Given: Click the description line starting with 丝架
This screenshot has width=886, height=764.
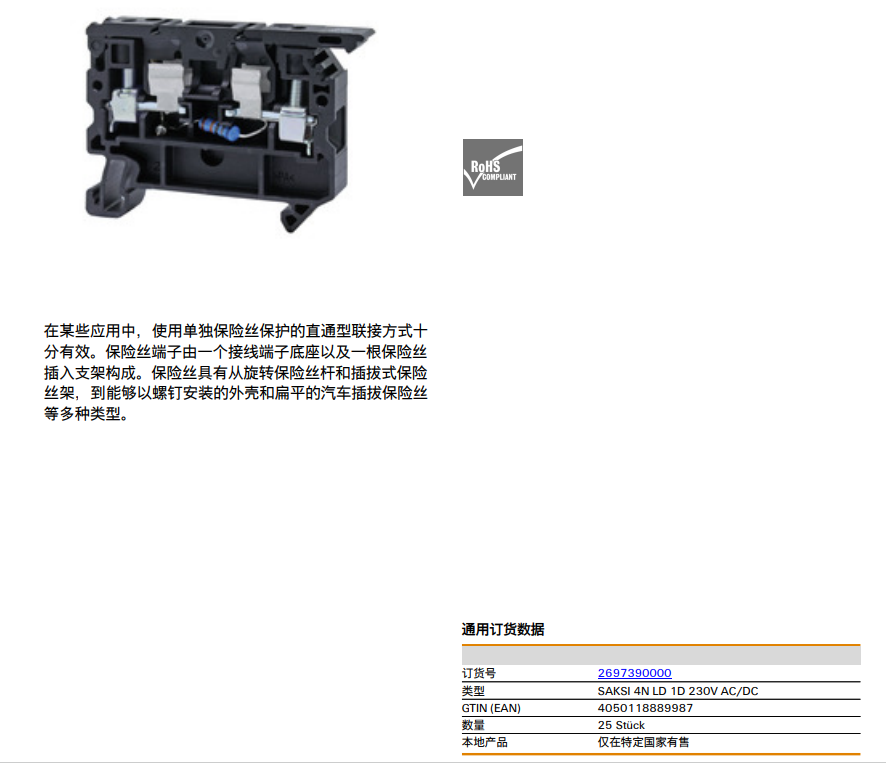Looking at the screenshot, I should tap(236, 394).
